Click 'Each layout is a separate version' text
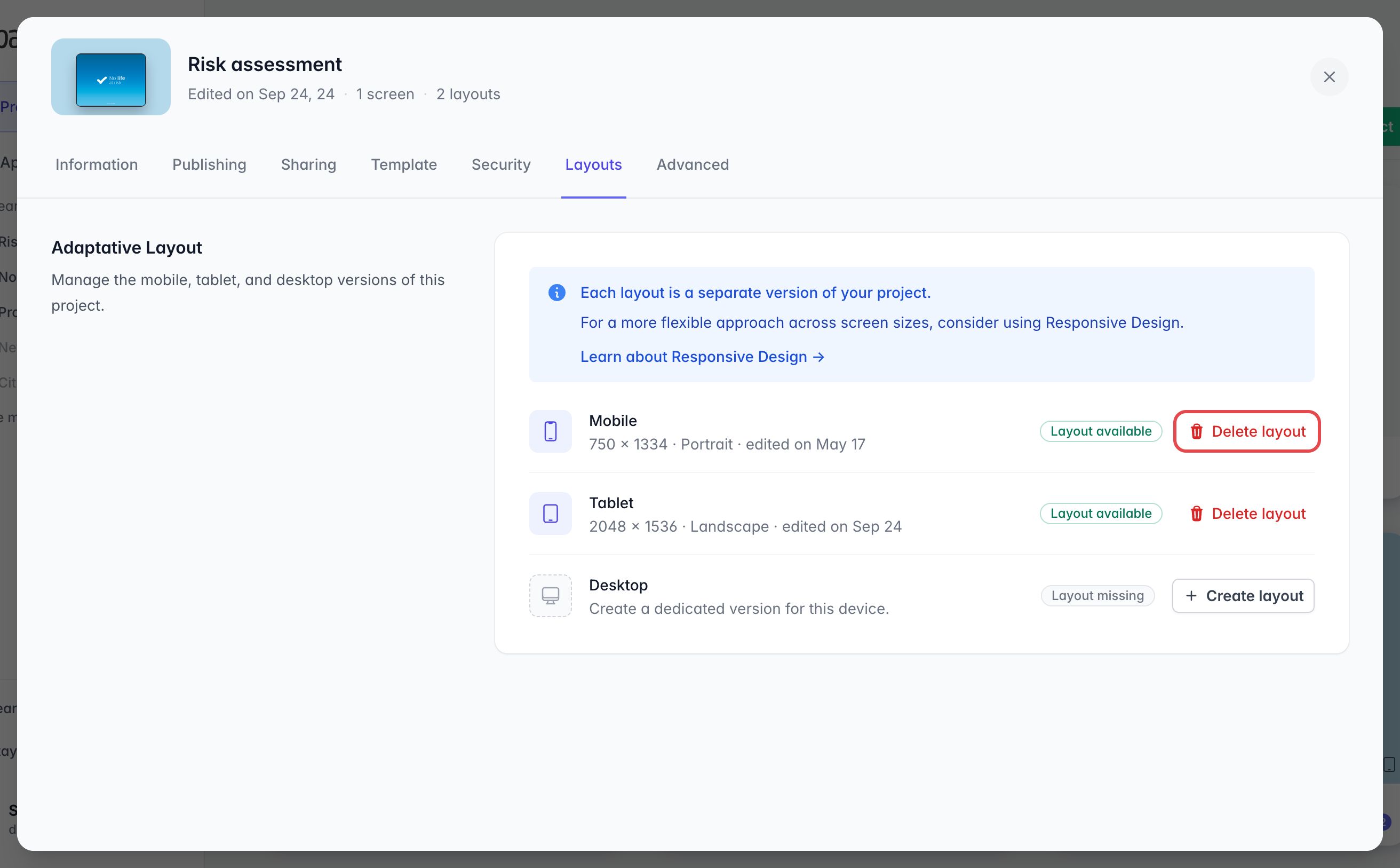 point(755,293)
